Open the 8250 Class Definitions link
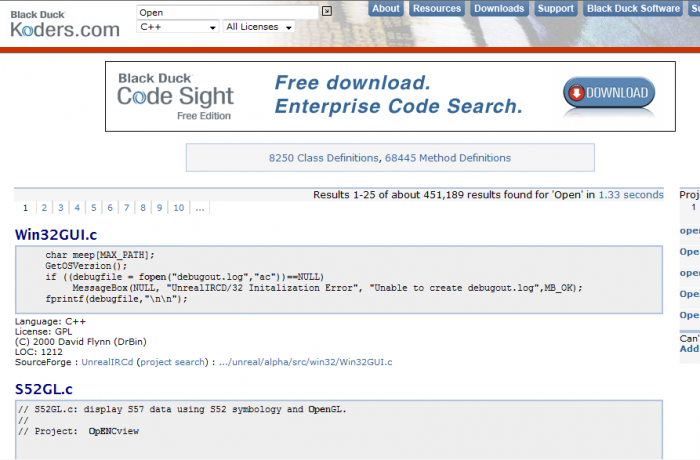Image resolution: width=700 pixels, height=460 pixels. point(324,158)
